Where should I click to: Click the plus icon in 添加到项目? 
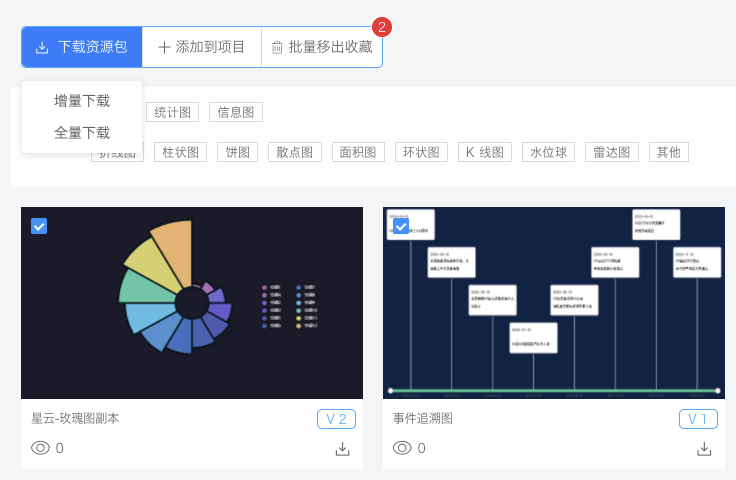(164, 47)
